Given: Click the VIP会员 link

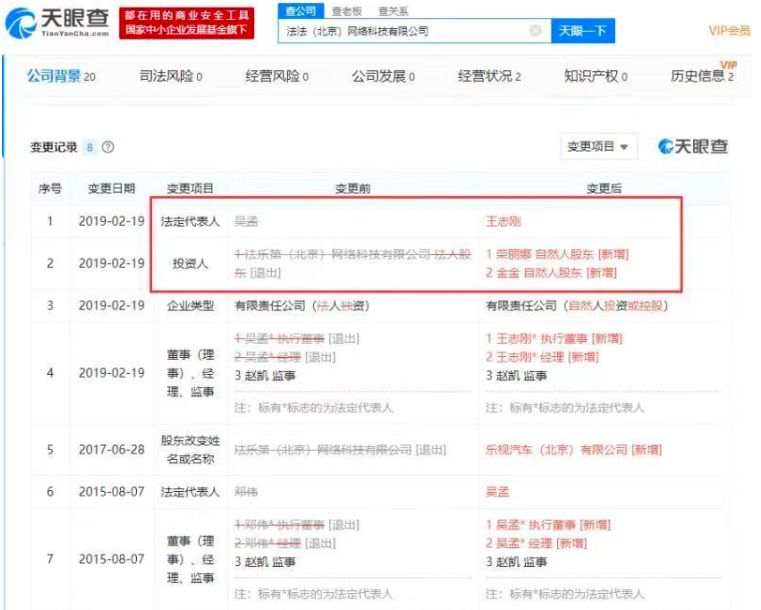Looking at the screenshot, I should 729,31.
